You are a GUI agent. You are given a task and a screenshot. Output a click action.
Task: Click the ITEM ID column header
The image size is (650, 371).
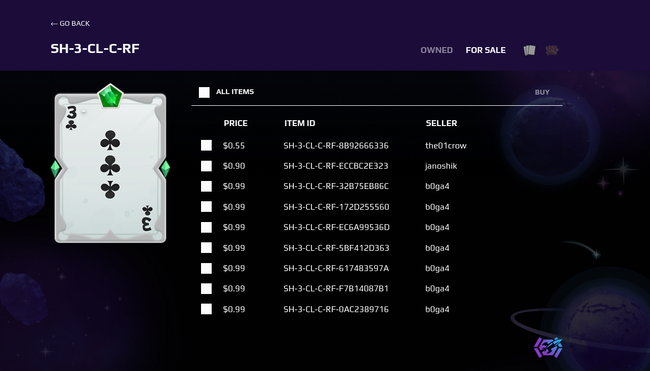(x=300, y=123)
